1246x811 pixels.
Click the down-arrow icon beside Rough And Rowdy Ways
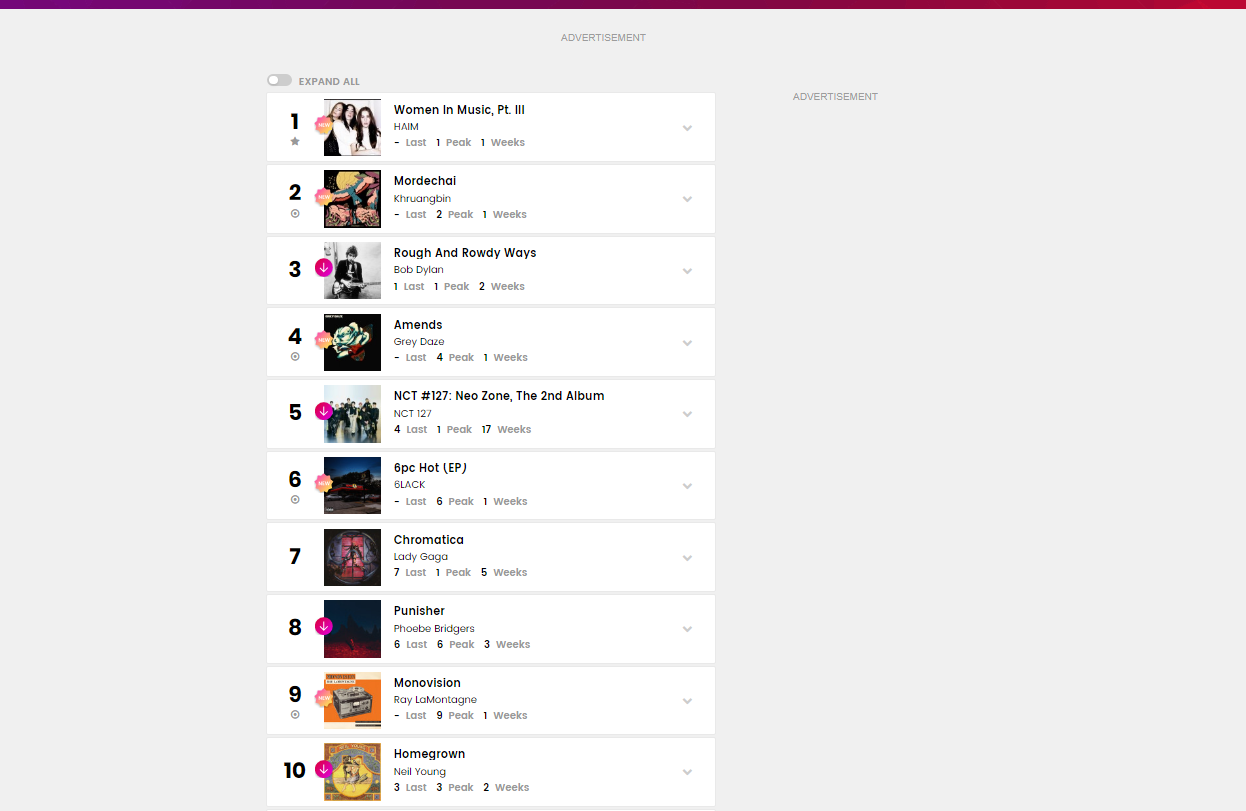tap(323, 268)
